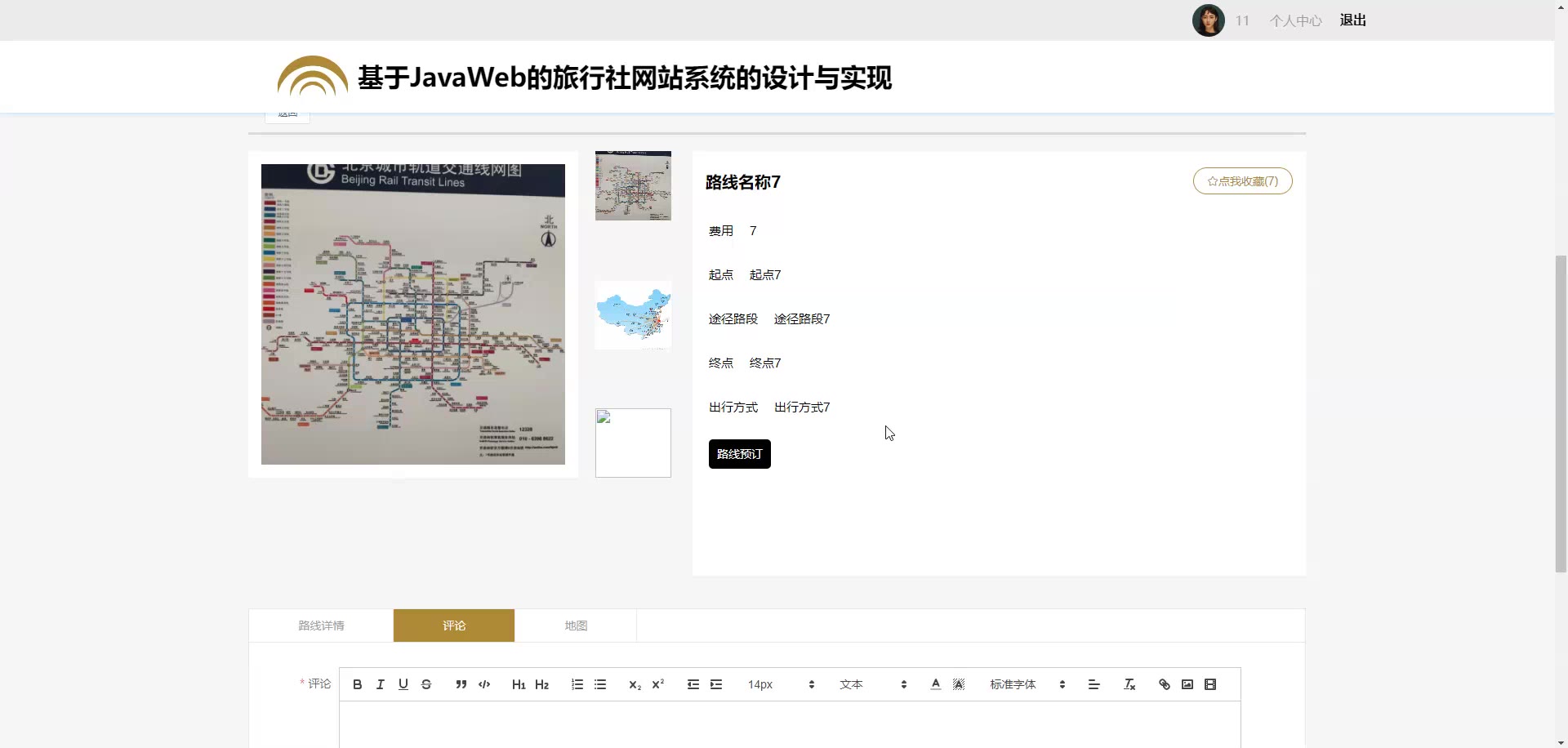Select the China map thumbnail
The height and width of the screenshot is (748, 1568).
pos(633,315)
